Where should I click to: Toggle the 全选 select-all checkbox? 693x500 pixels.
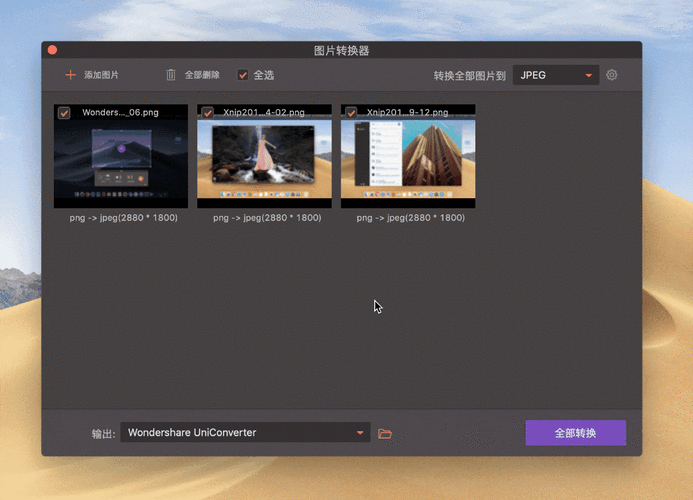(243, 75)
